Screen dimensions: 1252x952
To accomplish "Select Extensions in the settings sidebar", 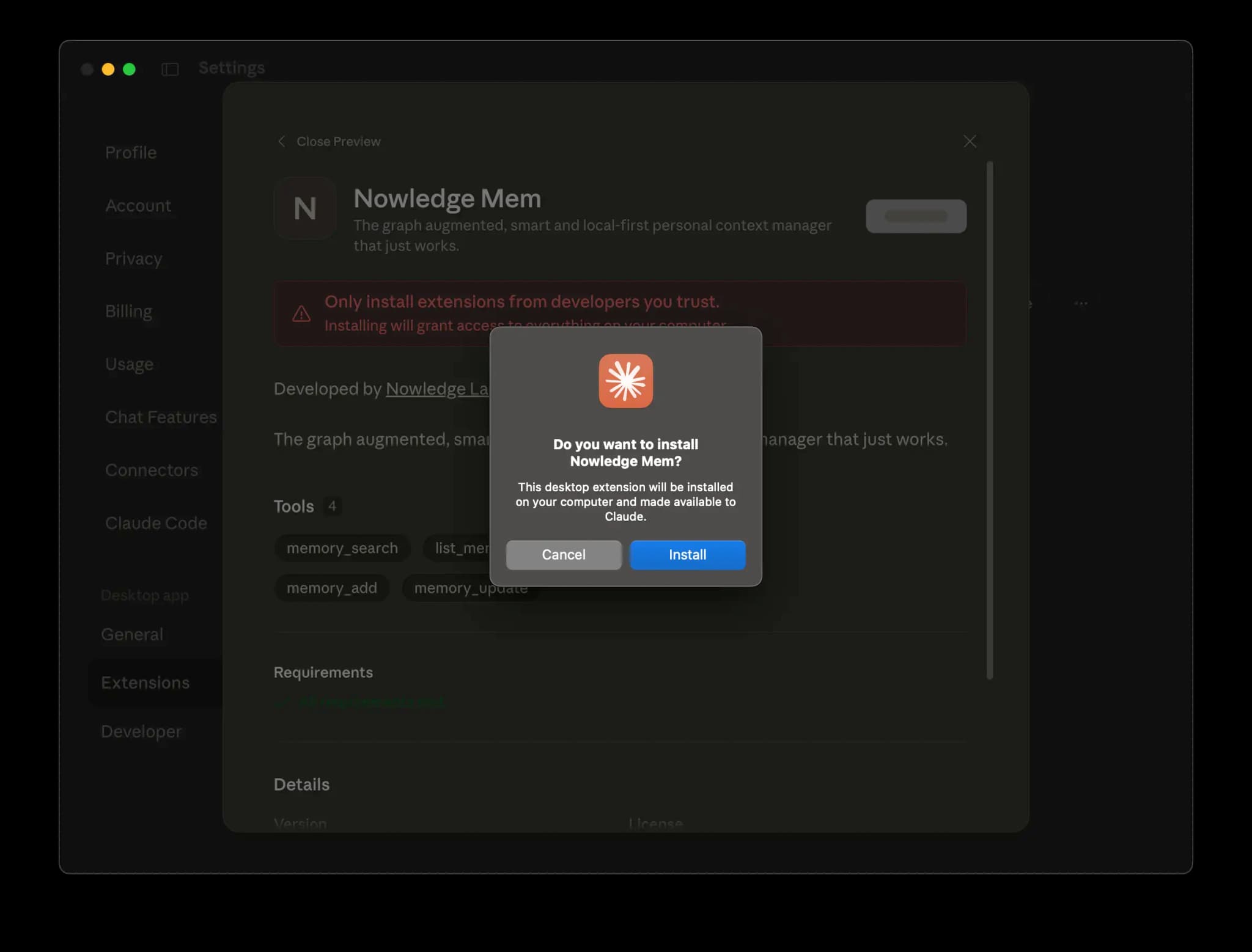I will coord(145,683).
